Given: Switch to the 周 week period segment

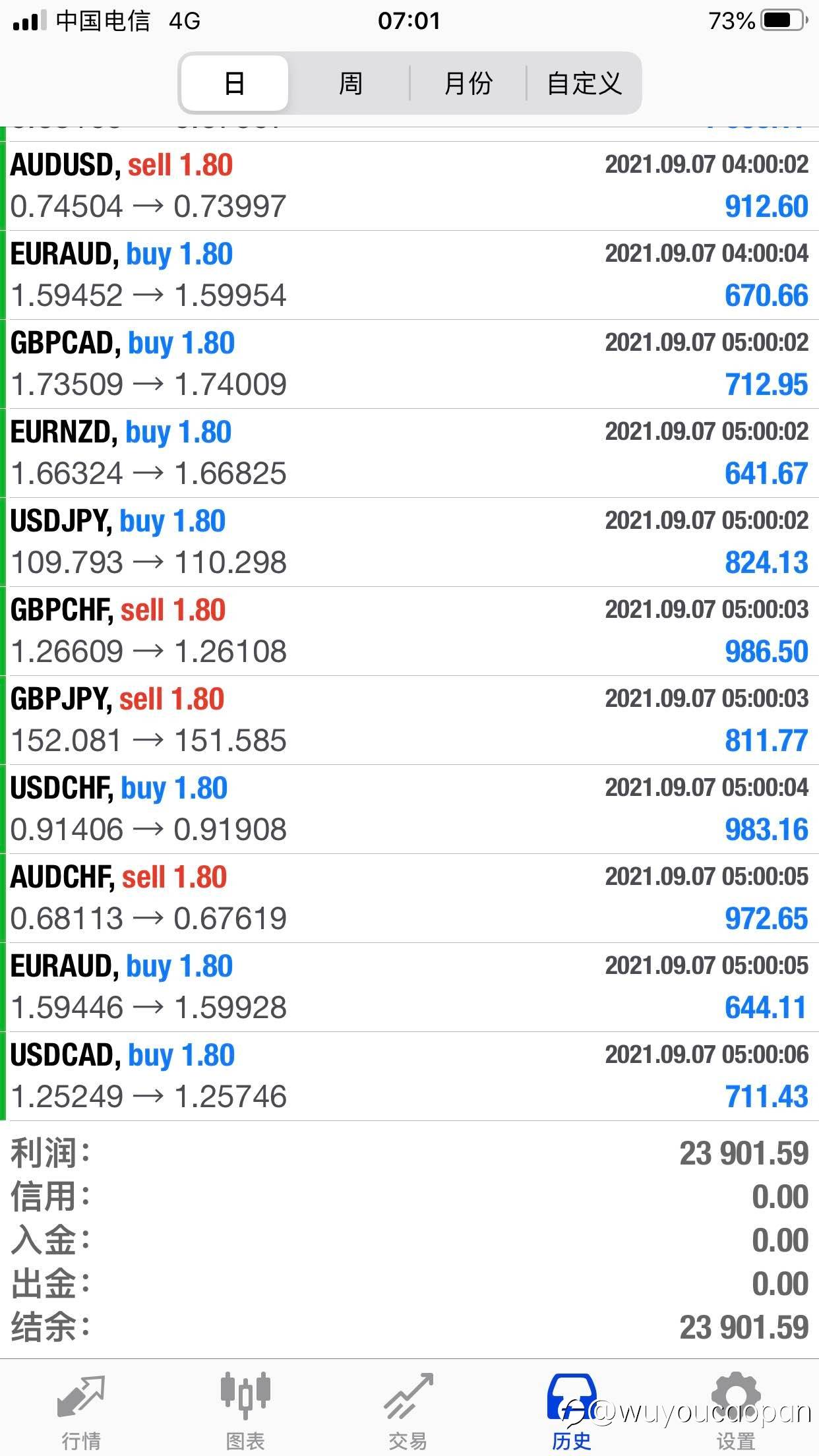Looking at the screenshot, I should click(x=350, y=84).
